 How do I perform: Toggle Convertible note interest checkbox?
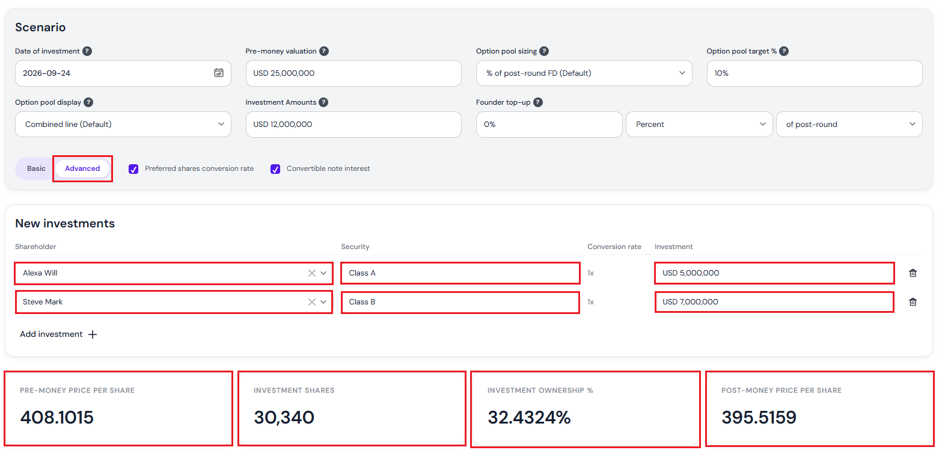[x=275, y=169]
